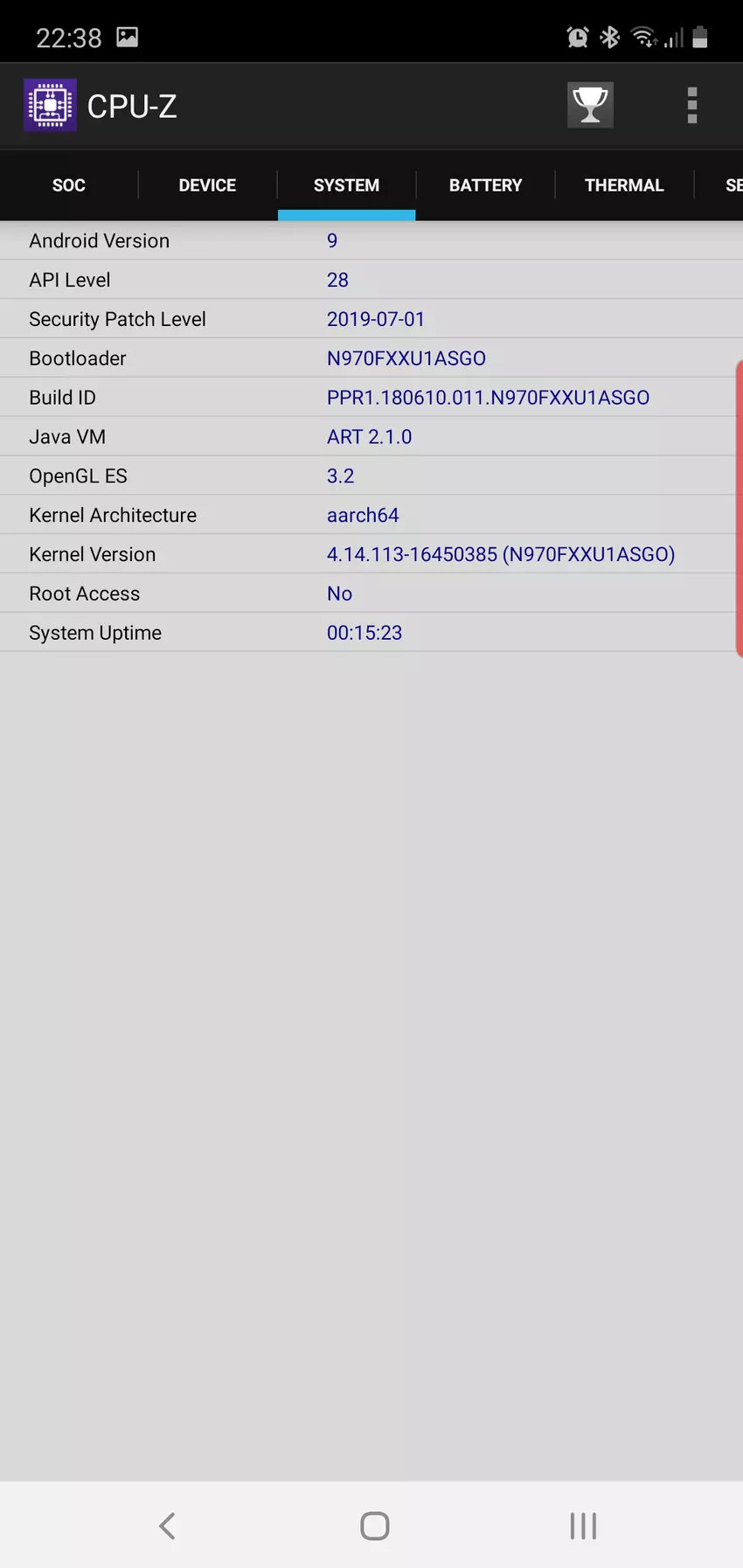Open the recent apps navigation button
Viewport: 743px width, 1568px height.
tap(583, 1526)
